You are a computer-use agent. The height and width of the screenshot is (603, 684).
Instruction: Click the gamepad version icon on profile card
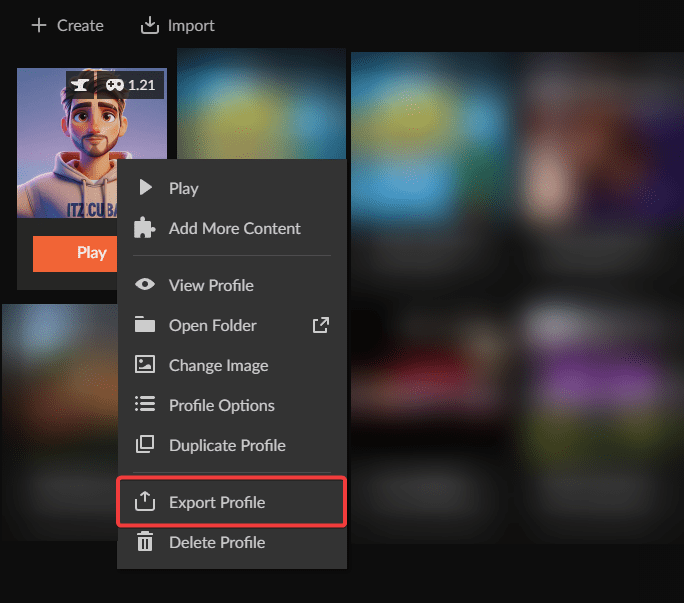(114, 85)
